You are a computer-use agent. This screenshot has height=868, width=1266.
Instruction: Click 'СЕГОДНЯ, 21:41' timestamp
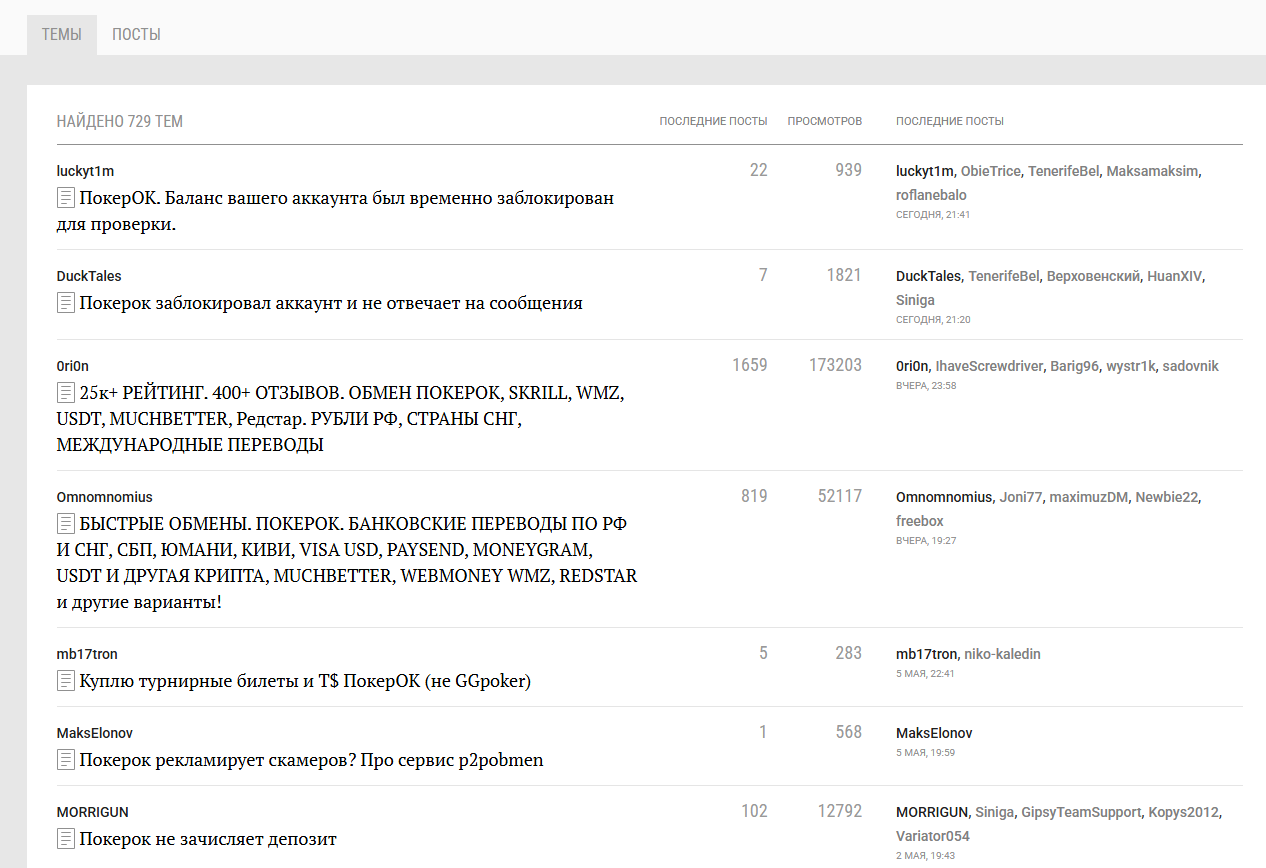pos(933,215)
